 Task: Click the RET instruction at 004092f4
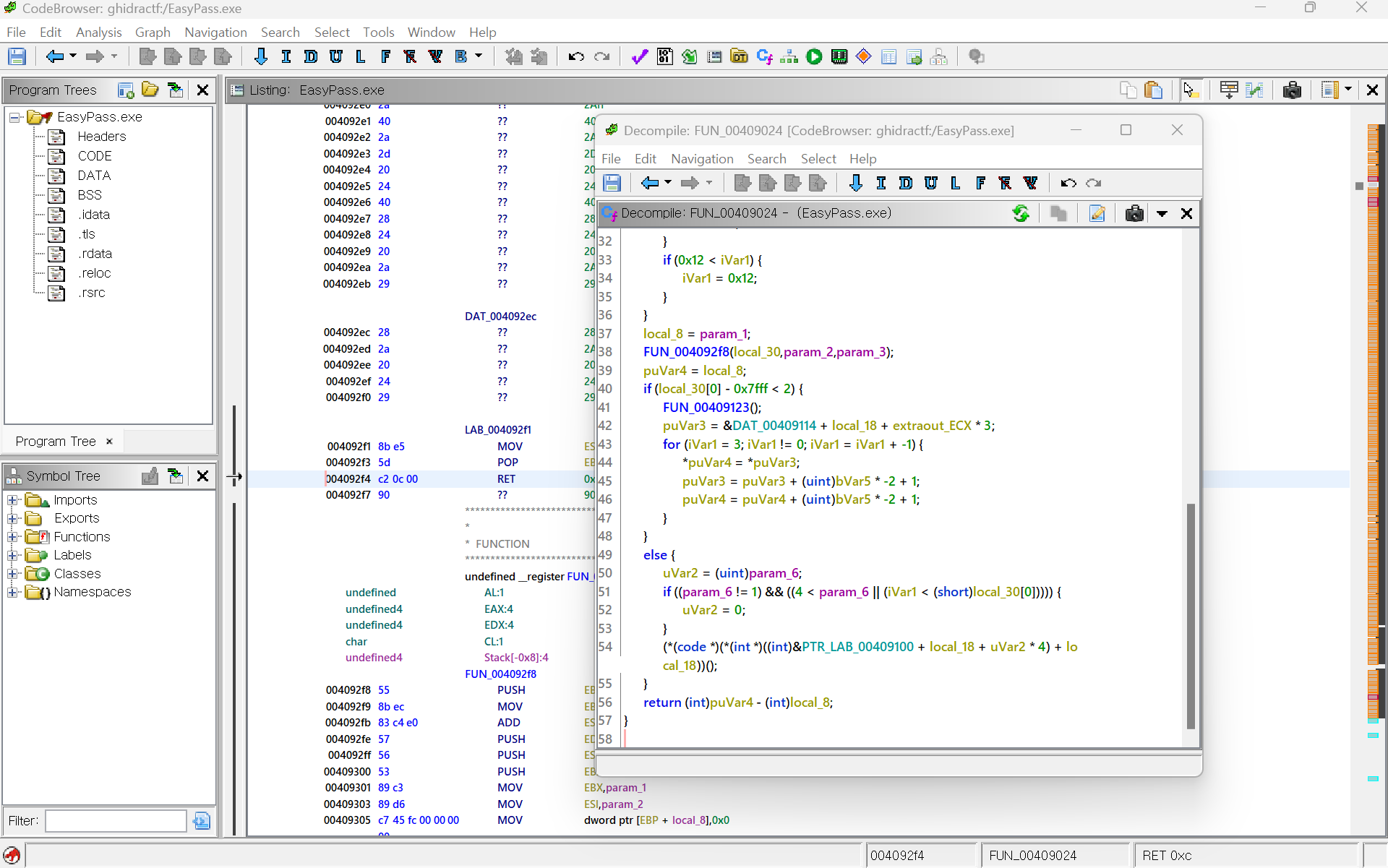pos(506,479)
